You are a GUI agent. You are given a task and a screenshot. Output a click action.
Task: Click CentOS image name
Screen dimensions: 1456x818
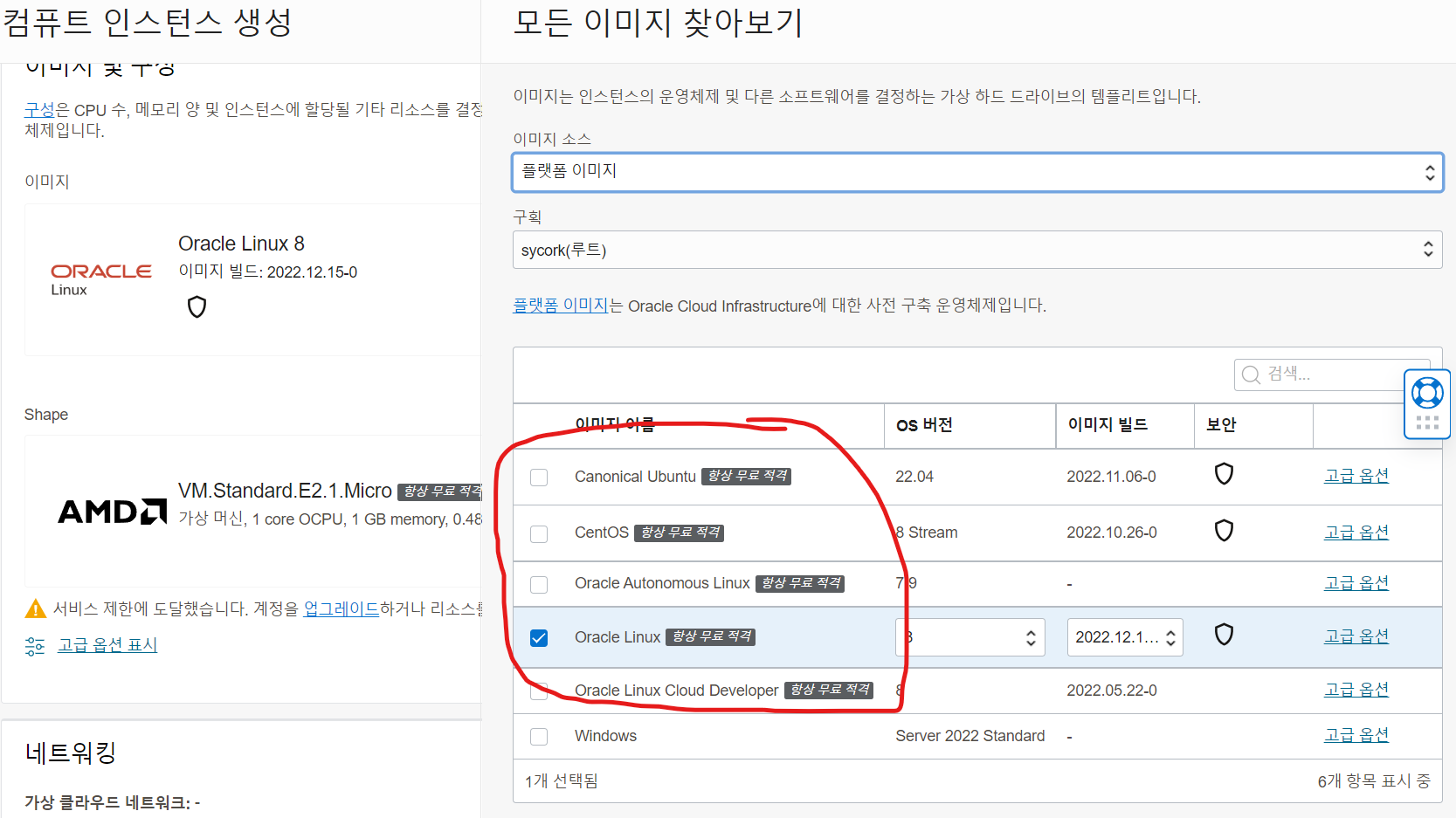coord(602,533)
